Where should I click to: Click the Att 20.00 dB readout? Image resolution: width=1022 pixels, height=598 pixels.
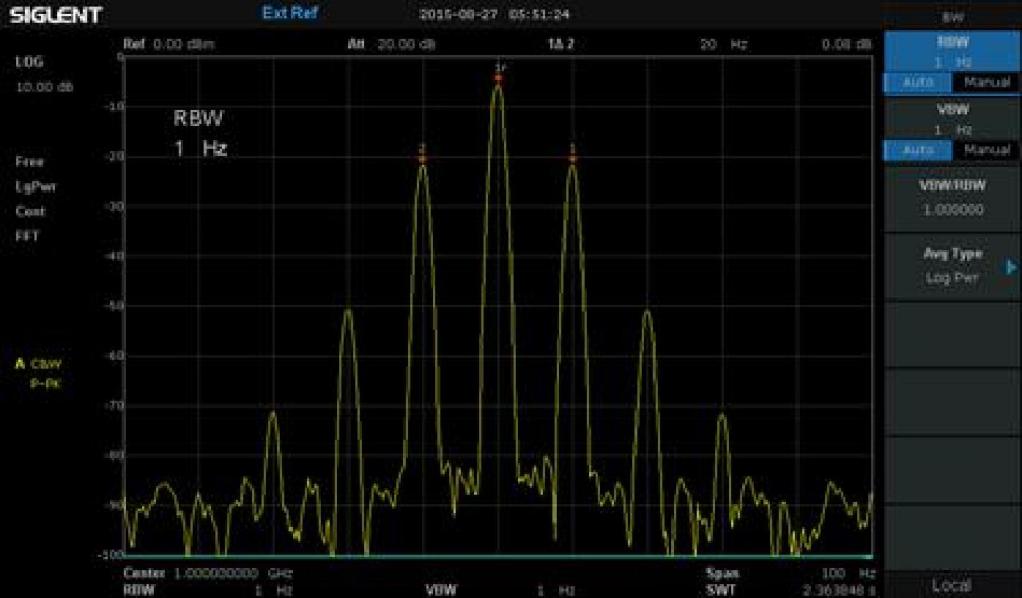point(391,44)
